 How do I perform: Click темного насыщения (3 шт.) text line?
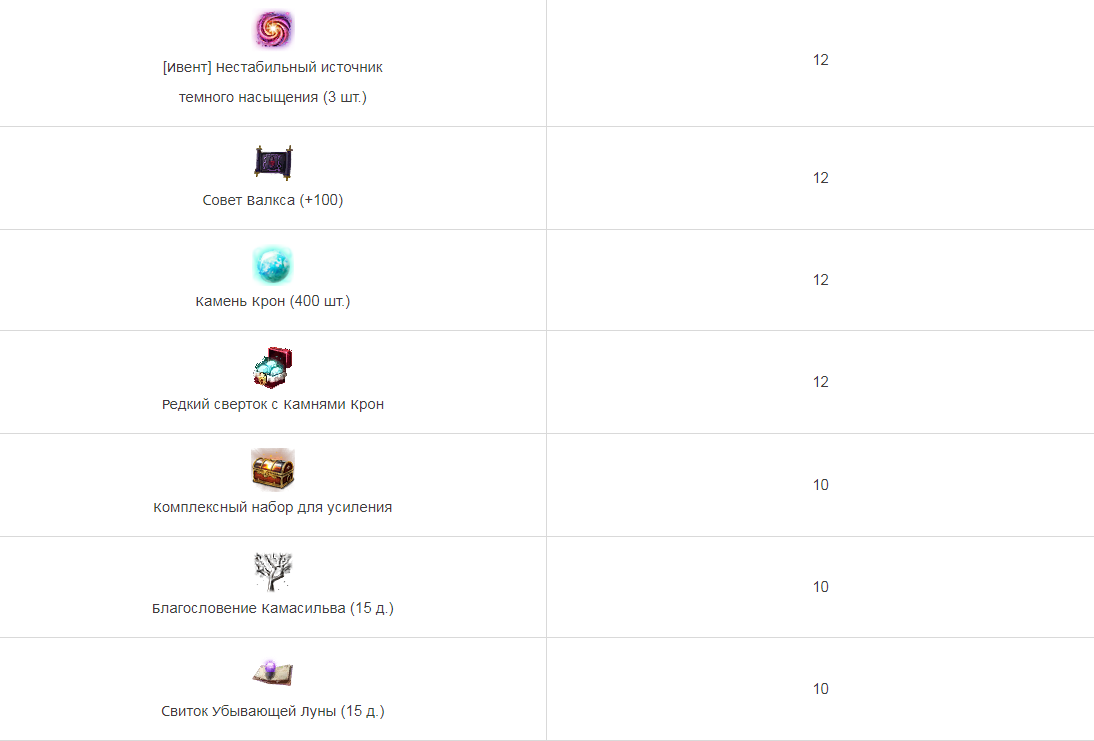point(273,98)
